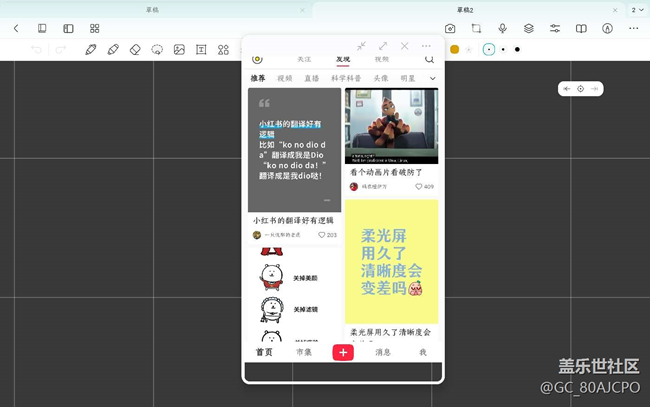Click the redo arrow
This screenshot has width=650, height=407.
coord(61,50)
